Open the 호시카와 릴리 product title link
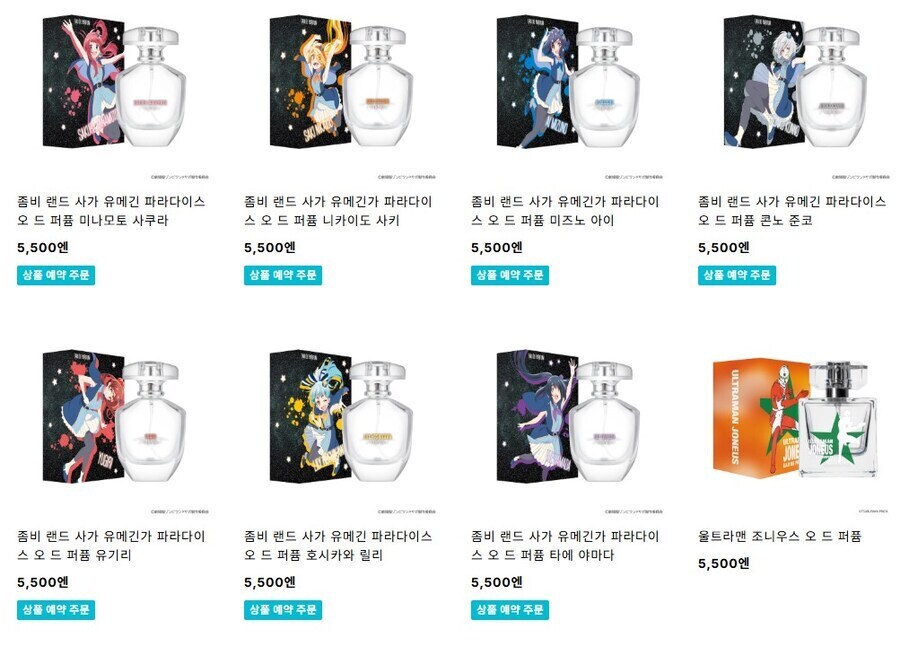Viewport: 900px width, 655px height. pos(338,545)
